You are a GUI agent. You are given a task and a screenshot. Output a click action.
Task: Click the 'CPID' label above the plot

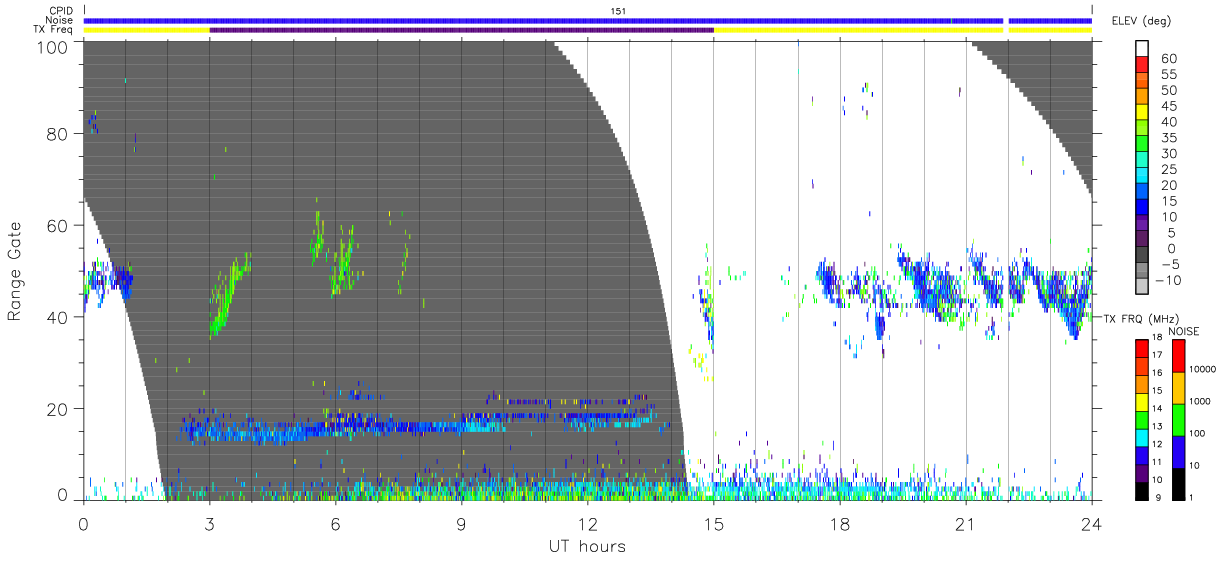pos(60,10)
